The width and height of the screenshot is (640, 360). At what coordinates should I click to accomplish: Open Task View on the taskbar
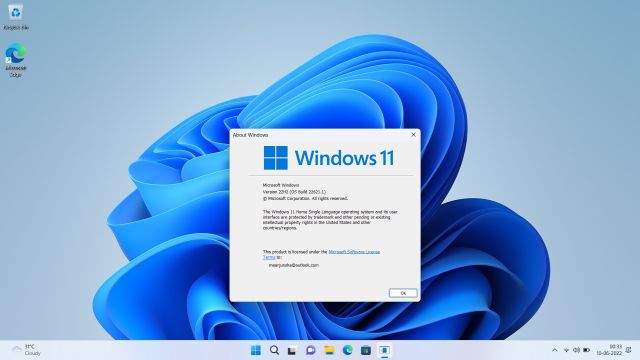click(x=292, y=350)
